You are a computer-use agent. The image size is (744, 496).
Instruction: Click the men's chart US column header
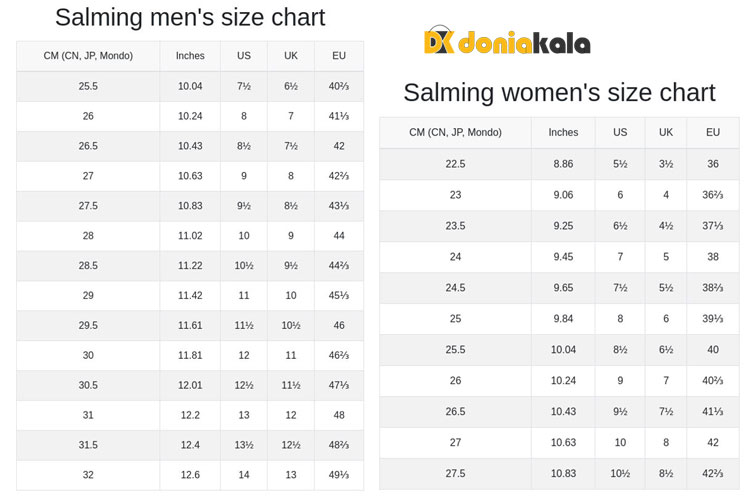(x=244, y=56)
